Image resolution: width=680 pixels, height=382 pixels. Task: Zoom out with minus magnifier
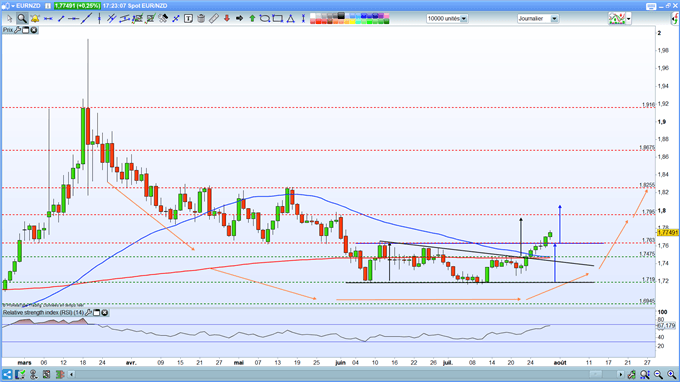click(658, 374)
